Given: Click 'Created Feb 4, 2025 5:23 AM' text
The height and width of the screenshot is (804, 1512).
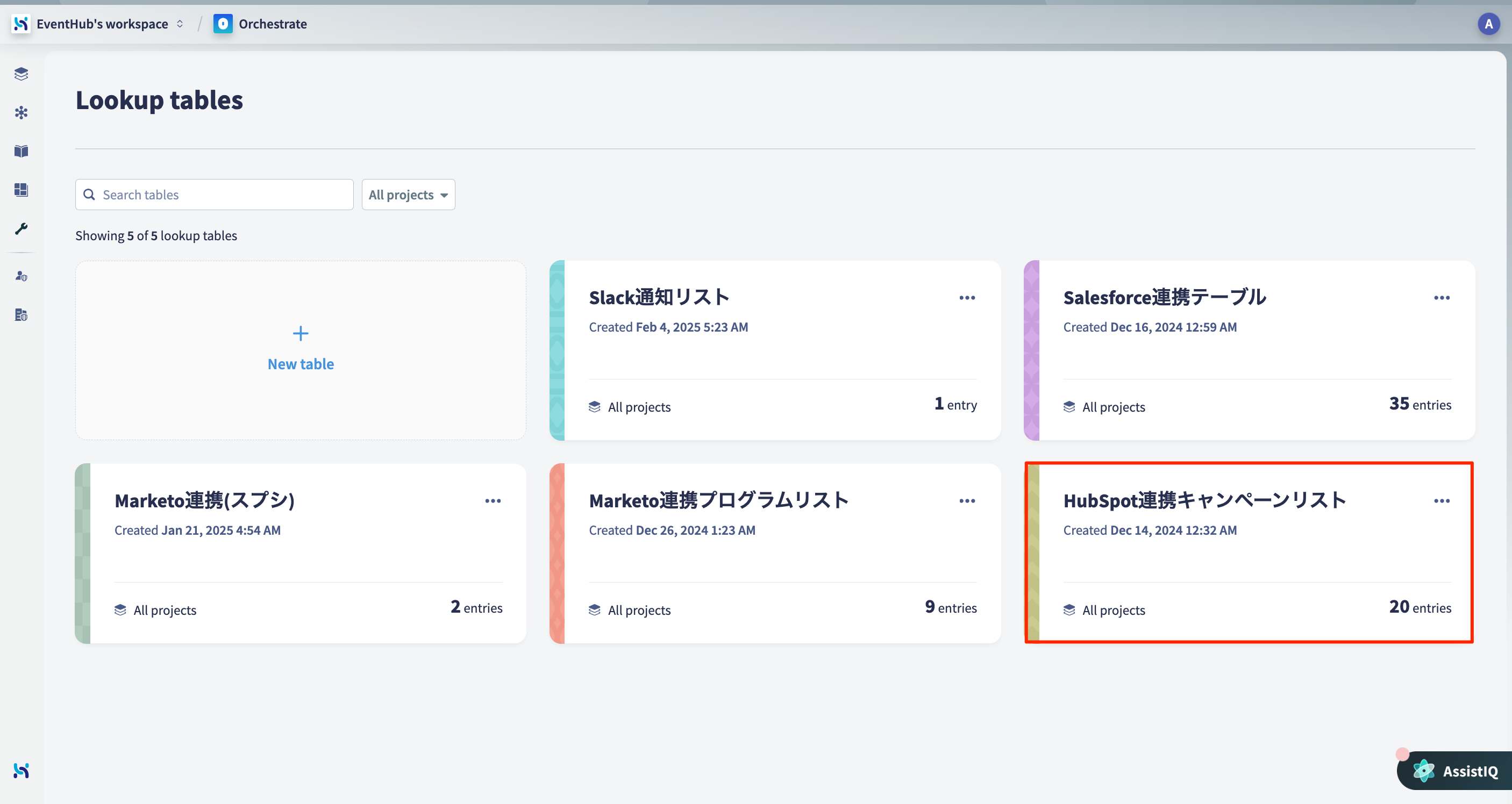Looking at the screenshot, I should (668, 327).
